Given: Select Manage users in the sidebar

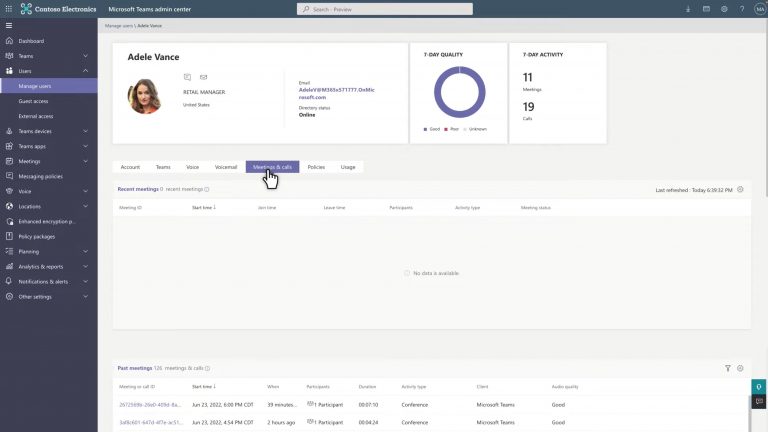Looking at the screenshot, I should (49, 86).
